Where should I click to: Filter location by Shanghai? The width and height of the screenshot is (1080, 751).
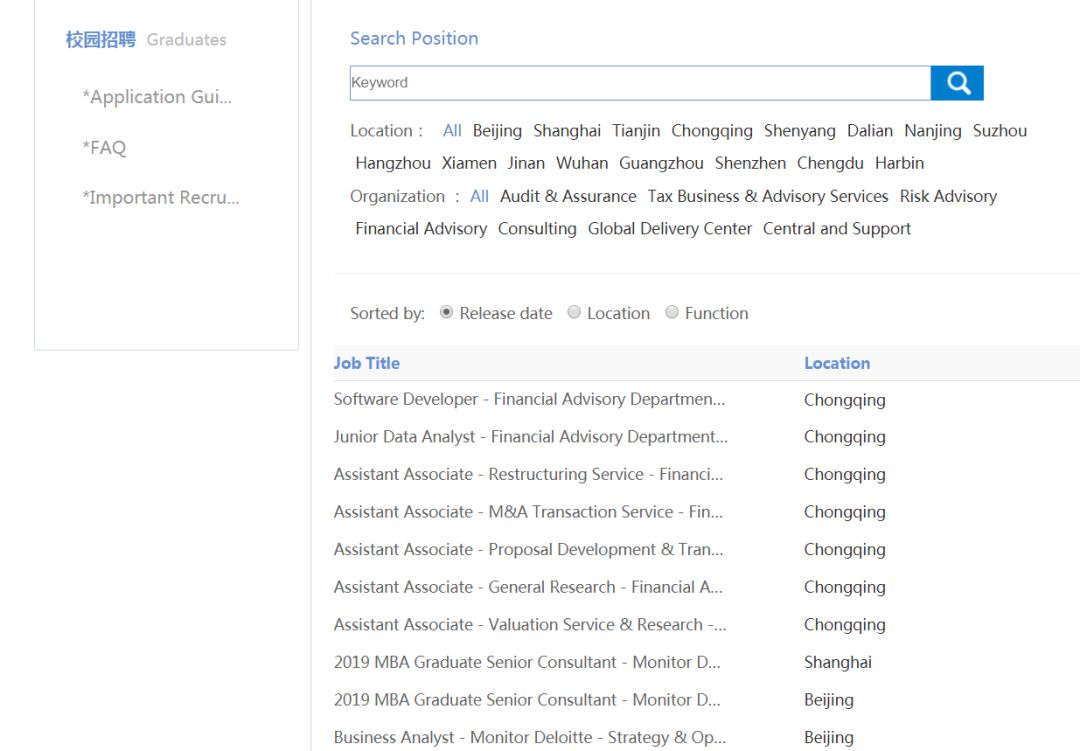pos(567,131)
